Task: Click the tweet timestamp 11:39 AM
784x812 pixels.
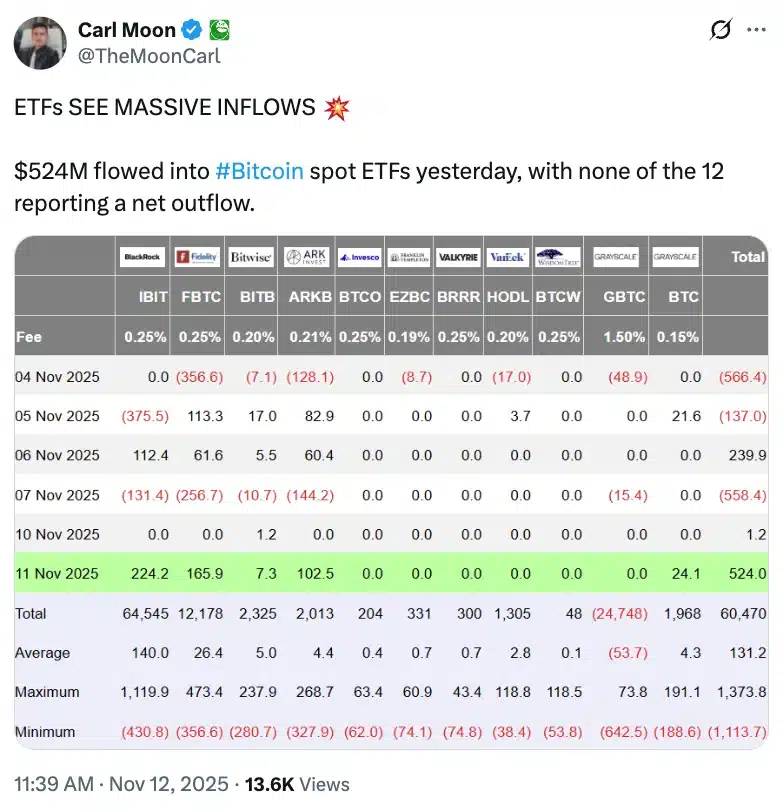Action: tap(54, 784)
